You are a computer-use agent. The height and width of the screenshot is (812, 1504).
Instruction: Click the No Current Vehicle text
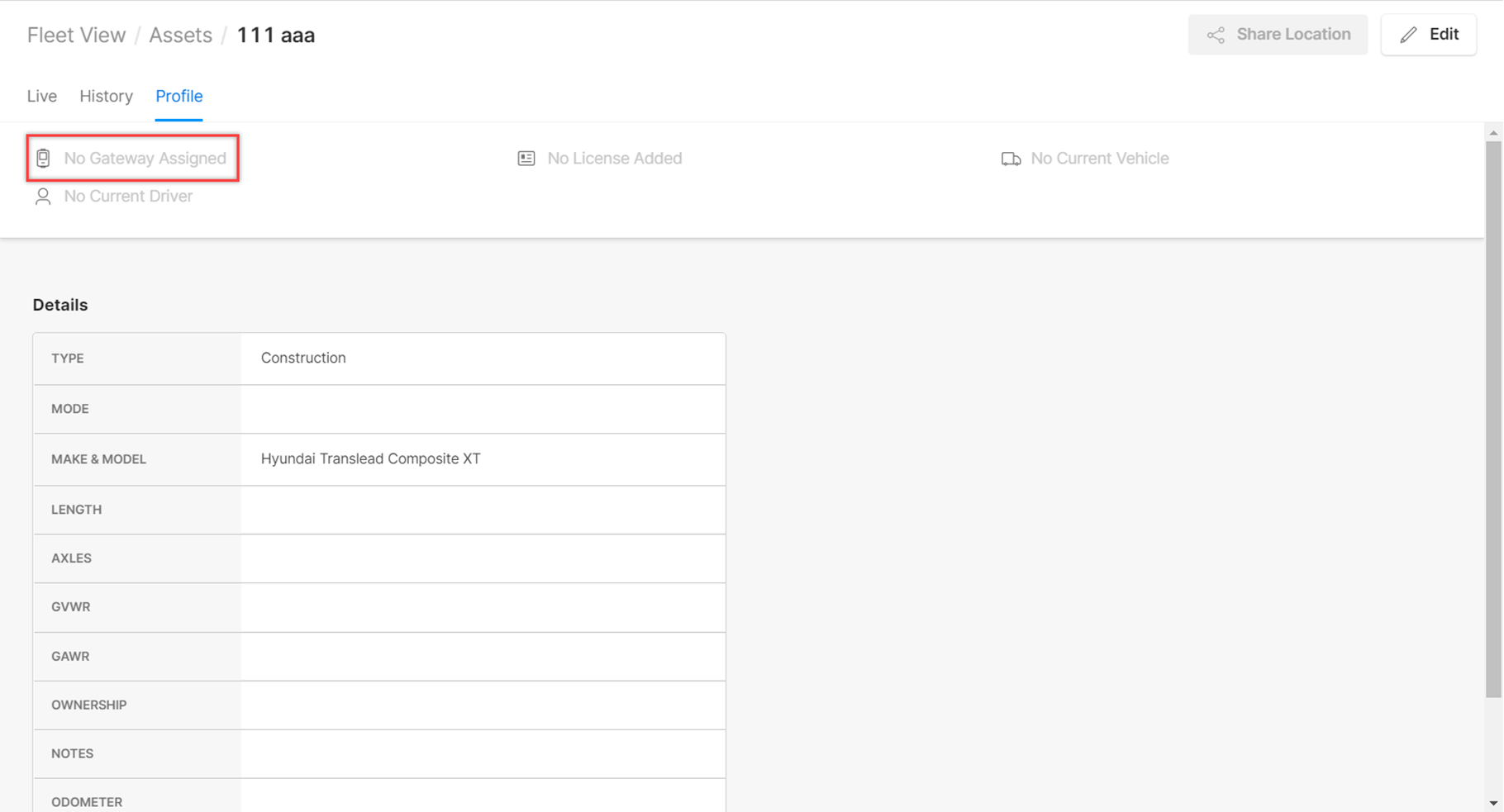pos(1100,158)
